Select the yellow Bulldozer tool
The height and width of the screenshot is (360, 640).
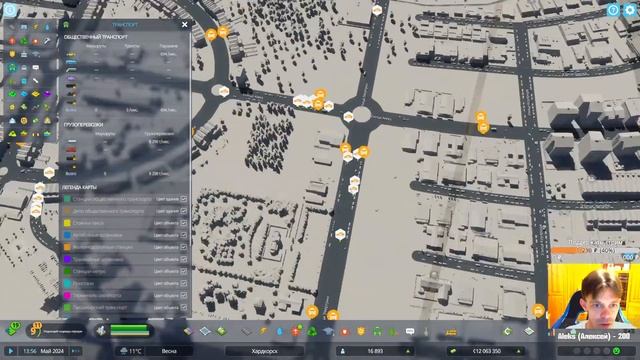(451, 332)
